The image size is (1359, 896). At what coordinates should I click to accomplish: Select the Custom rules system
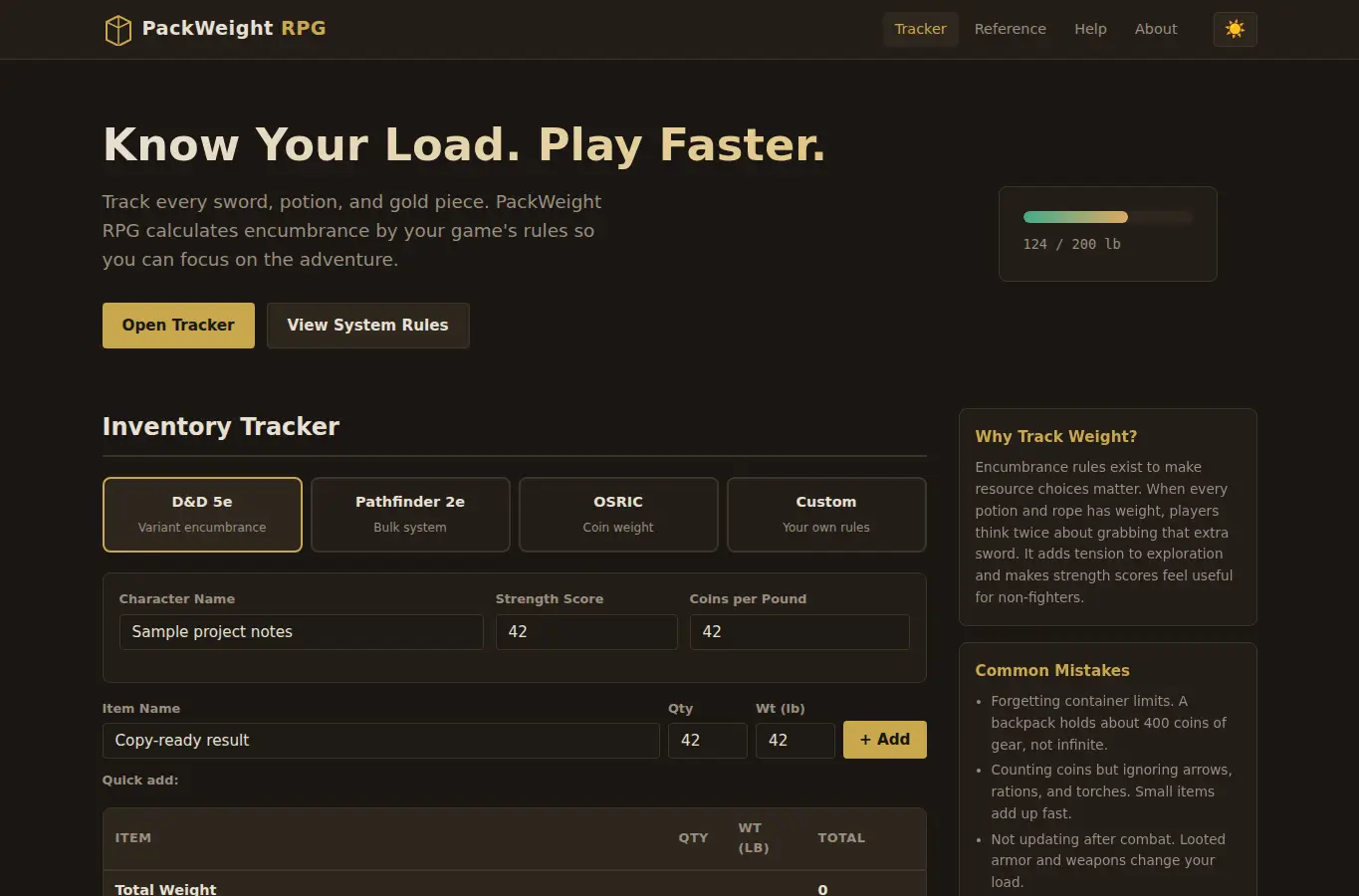826,515
